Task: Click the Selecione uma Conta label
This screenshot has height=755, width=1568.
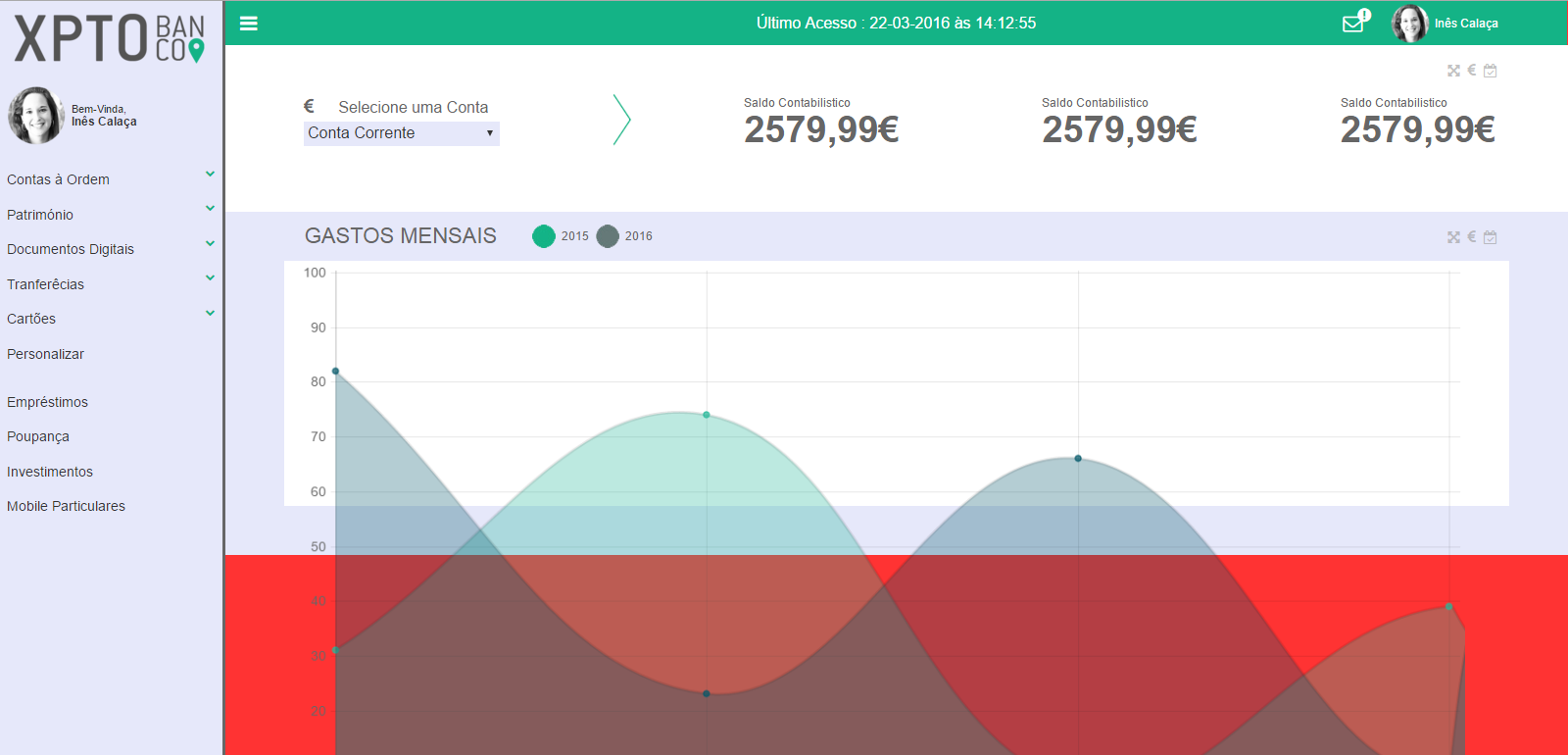Action: [414, 107]
